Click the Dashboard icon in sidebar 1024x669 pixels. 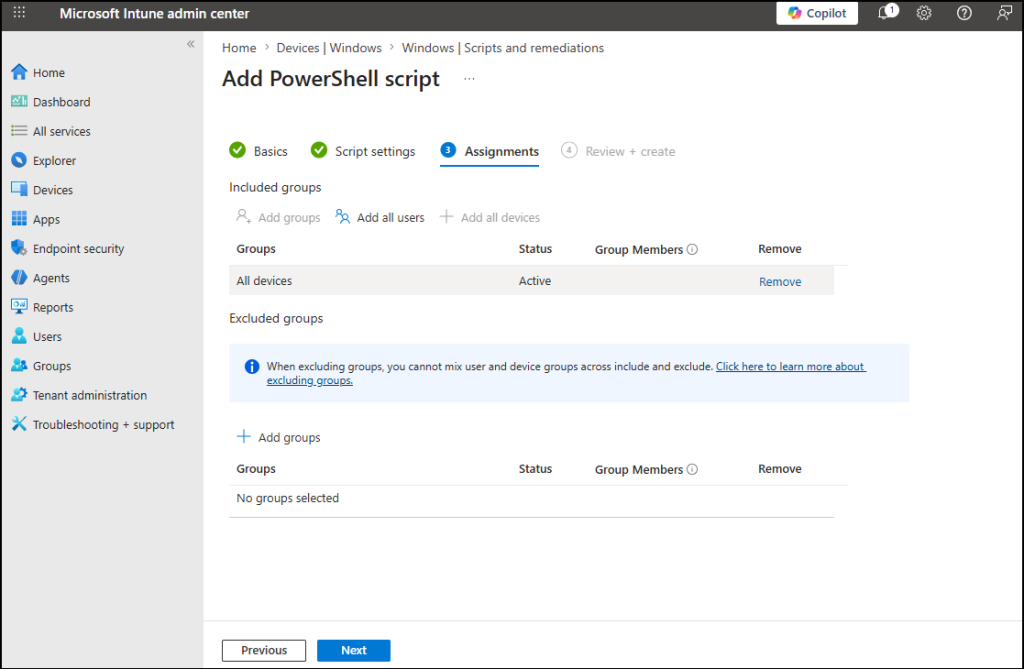point(19,101)
